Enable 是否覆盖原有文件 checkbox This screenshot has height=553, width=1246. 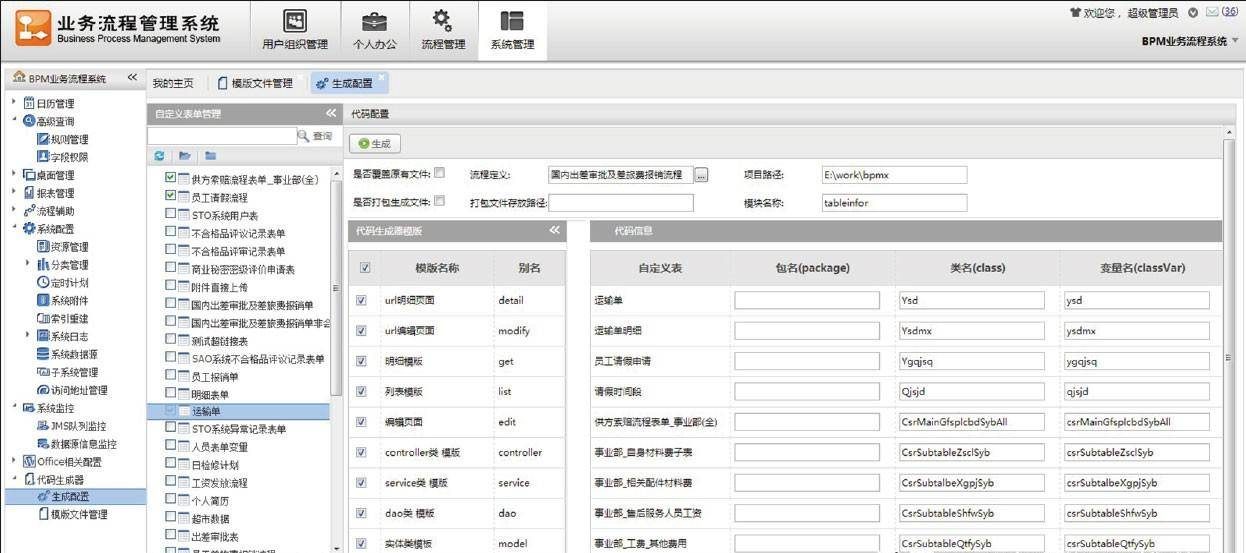439,173
